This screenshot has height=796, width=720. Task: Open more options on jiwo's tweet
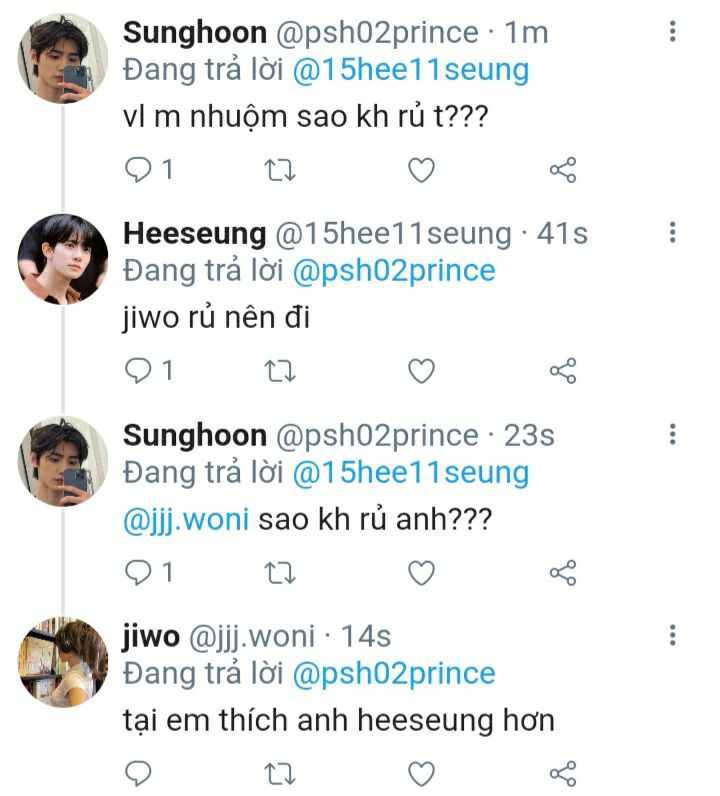click(x=673, y=635)
